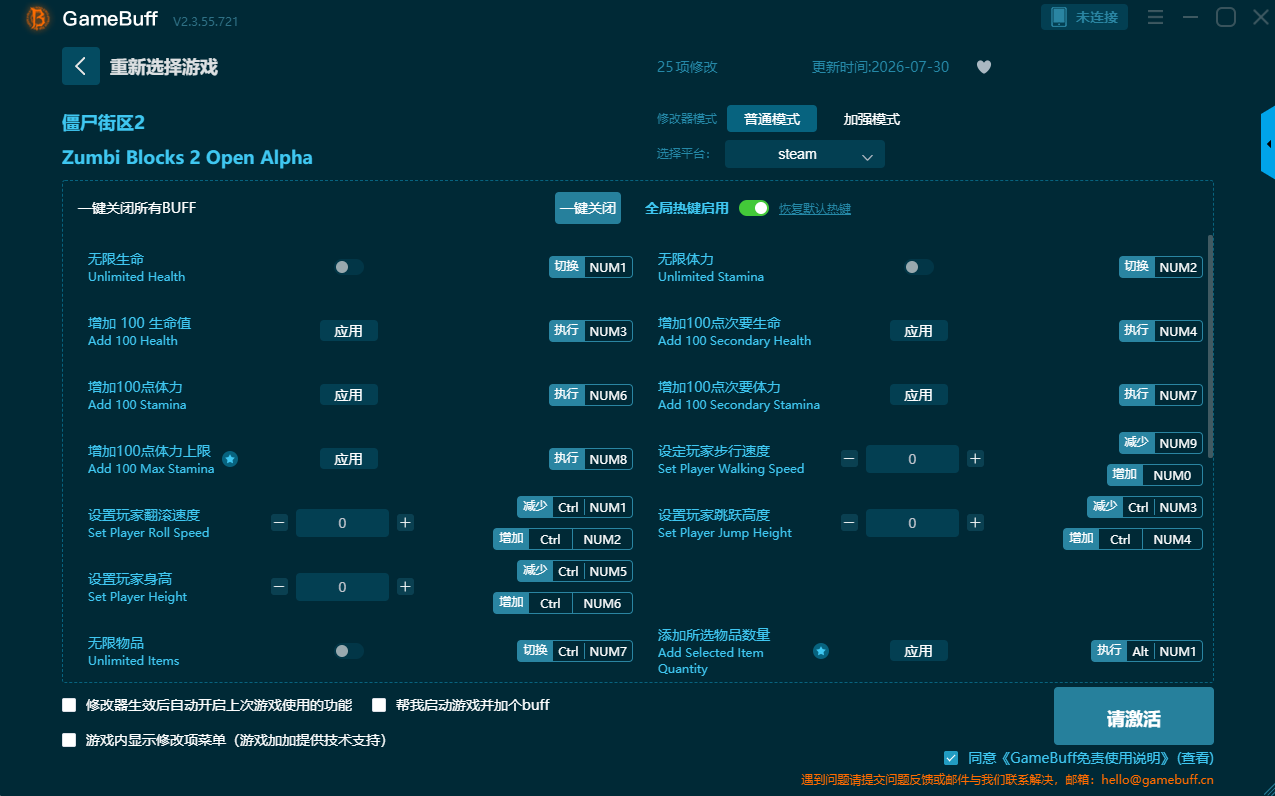Viewport: 1275px width, 796px height.
Task: Click the 重新选择游戏 reselect game label
Action: click(x=164, y=67)
